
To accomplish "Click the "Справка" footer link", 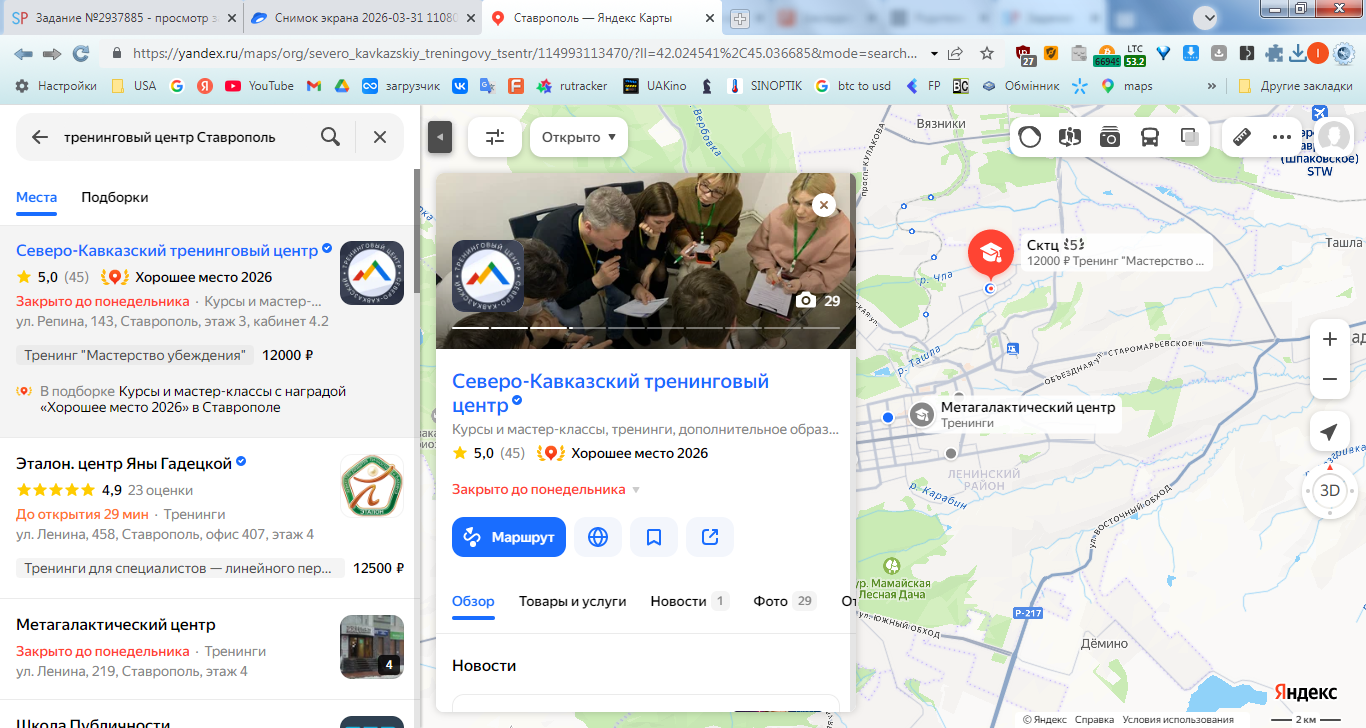I will tap(1094, 720).
